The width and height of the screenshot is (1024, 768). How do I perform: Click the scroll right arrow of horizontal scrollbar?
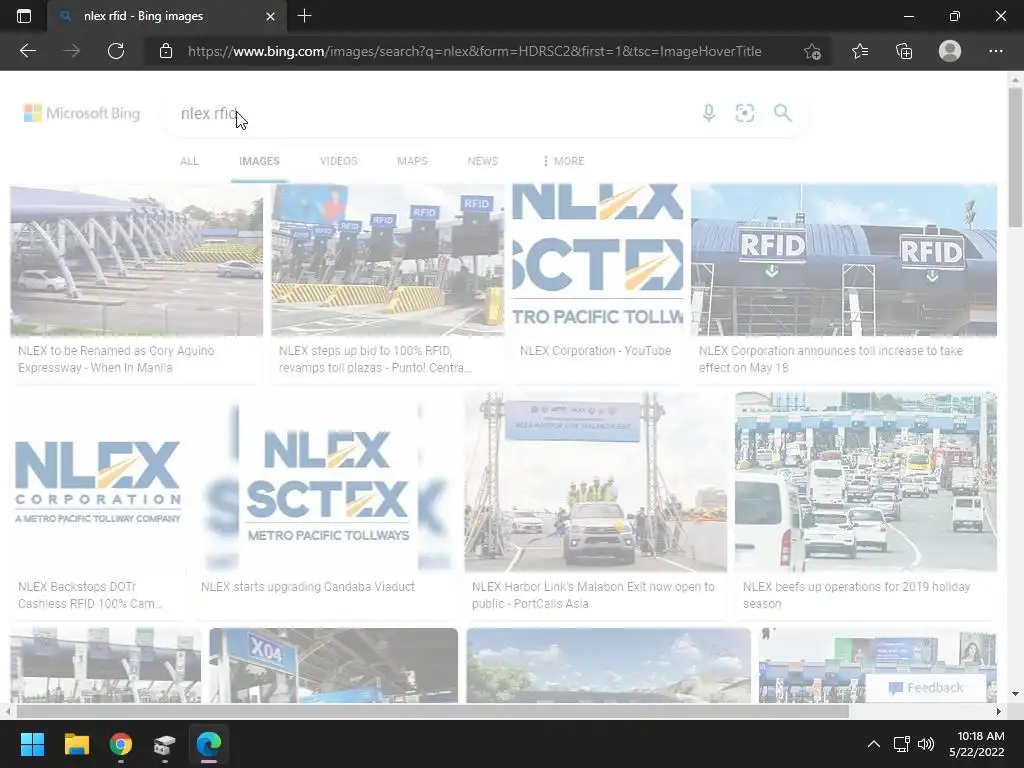pos(998,711)
